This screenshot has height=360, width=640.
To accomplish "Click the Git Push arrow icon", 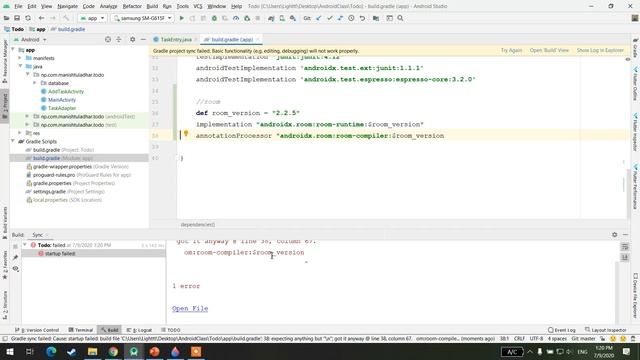I will [x=340, y=18].
